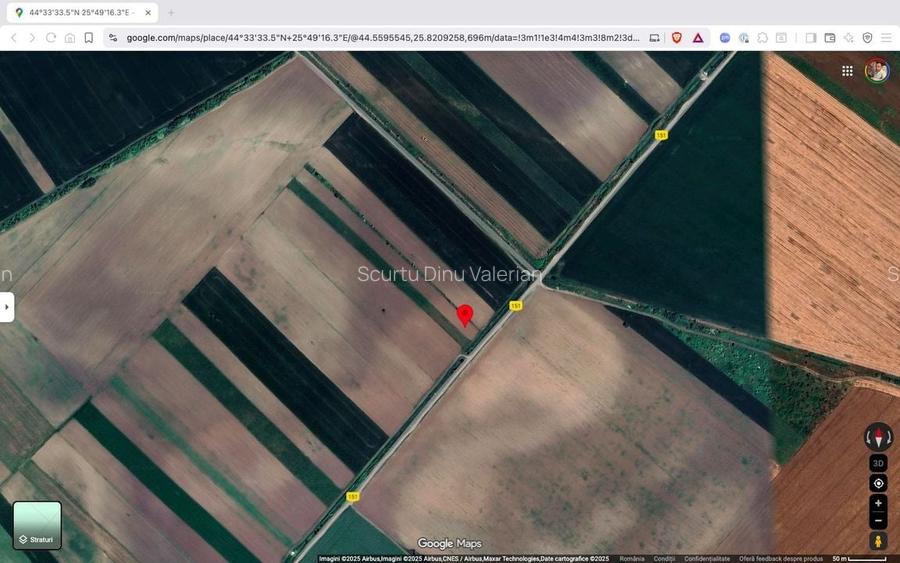Toggle the browser sidebar panel
Image resolution: width=900 pixels, height=563 pixels.
pos(811,38)
